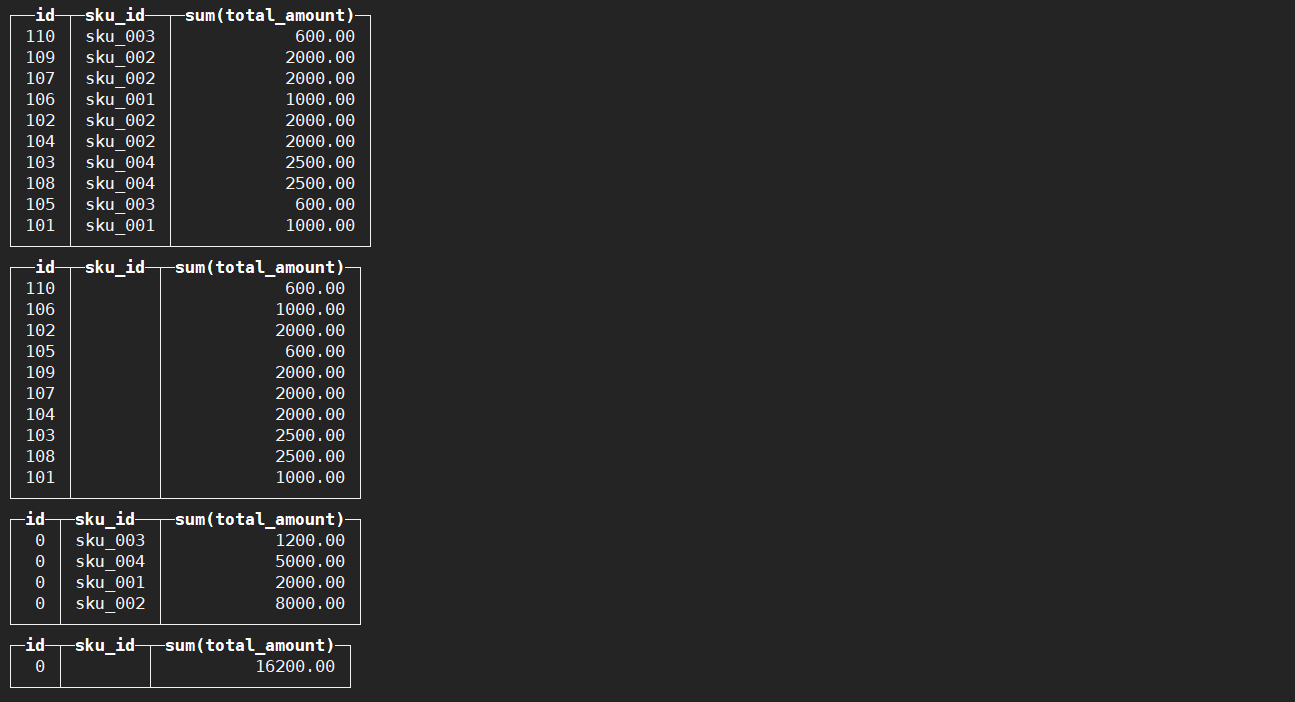1295x702 pixels.
Task: Click id 109 in the second table
Action: [40, 372]
